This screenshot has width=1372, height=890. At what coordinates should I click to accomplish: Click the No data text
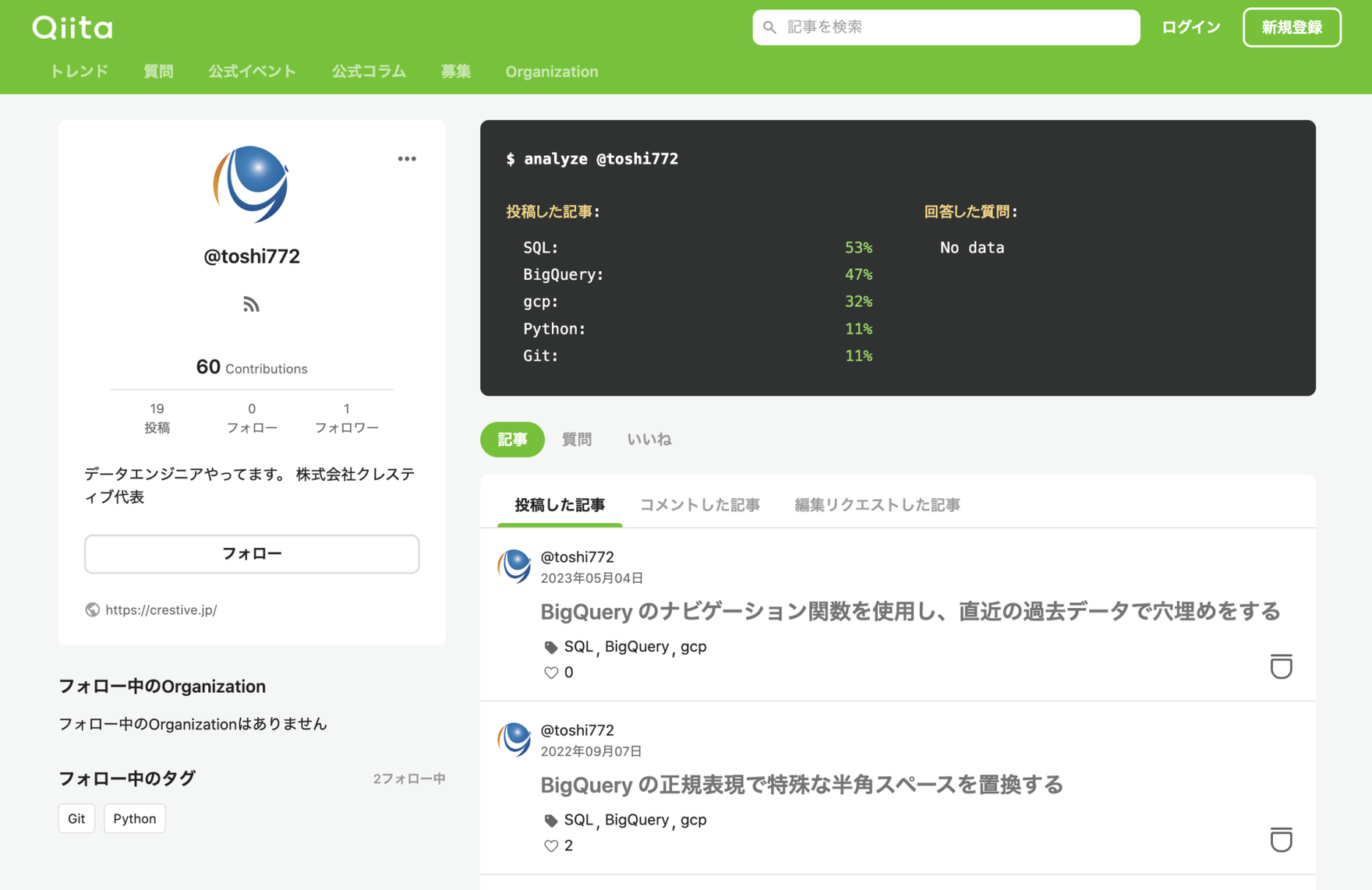972,248
